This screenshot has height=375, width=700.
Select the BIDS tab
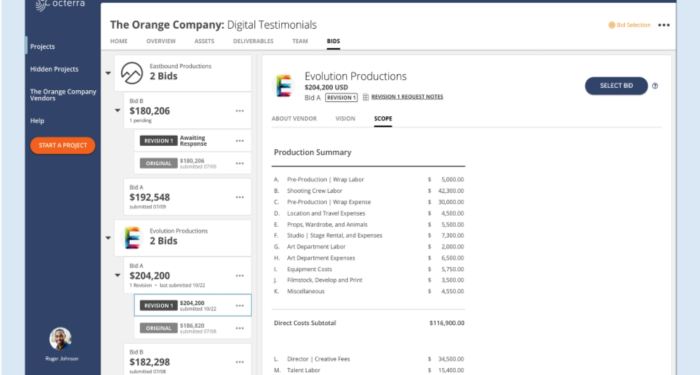click(x=333, y=41)
